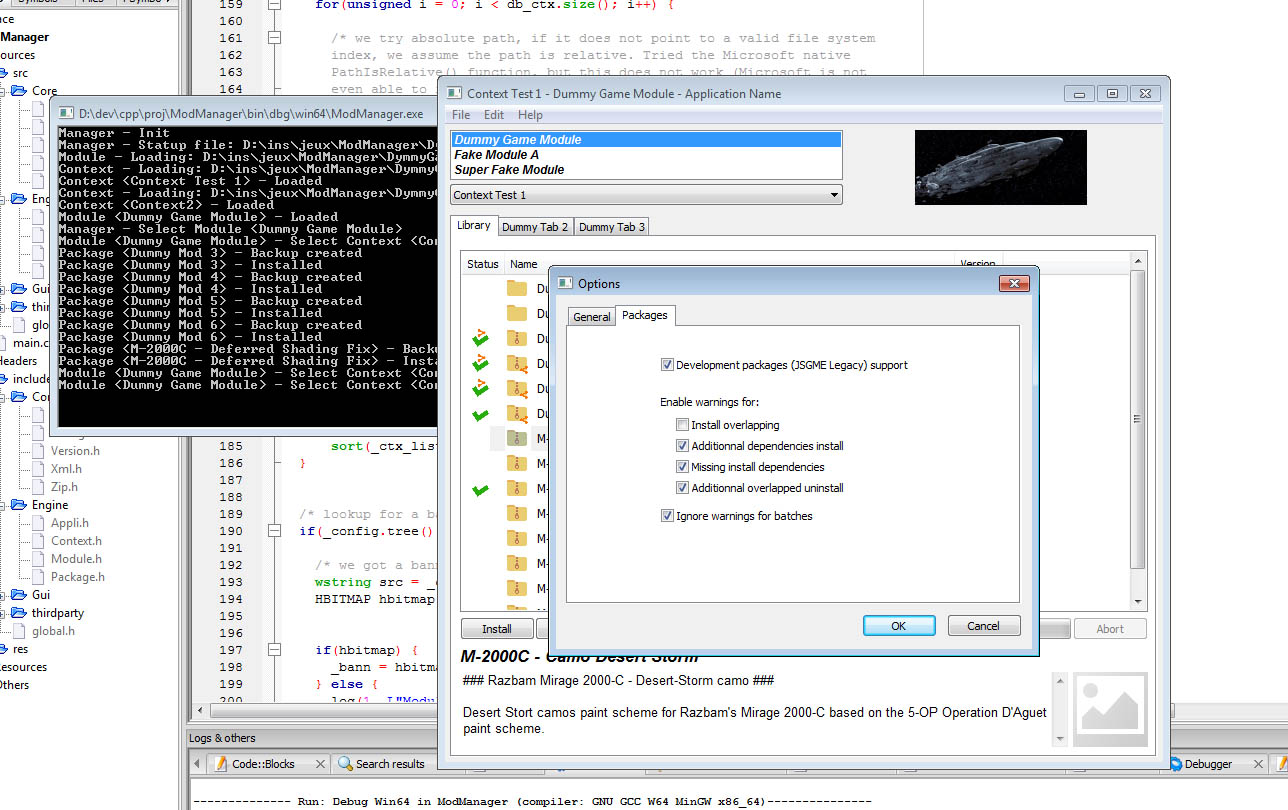The image size is (1288, 810).
Task: Click the Code::Blocks log tab icon
Action: pos(220,764)
